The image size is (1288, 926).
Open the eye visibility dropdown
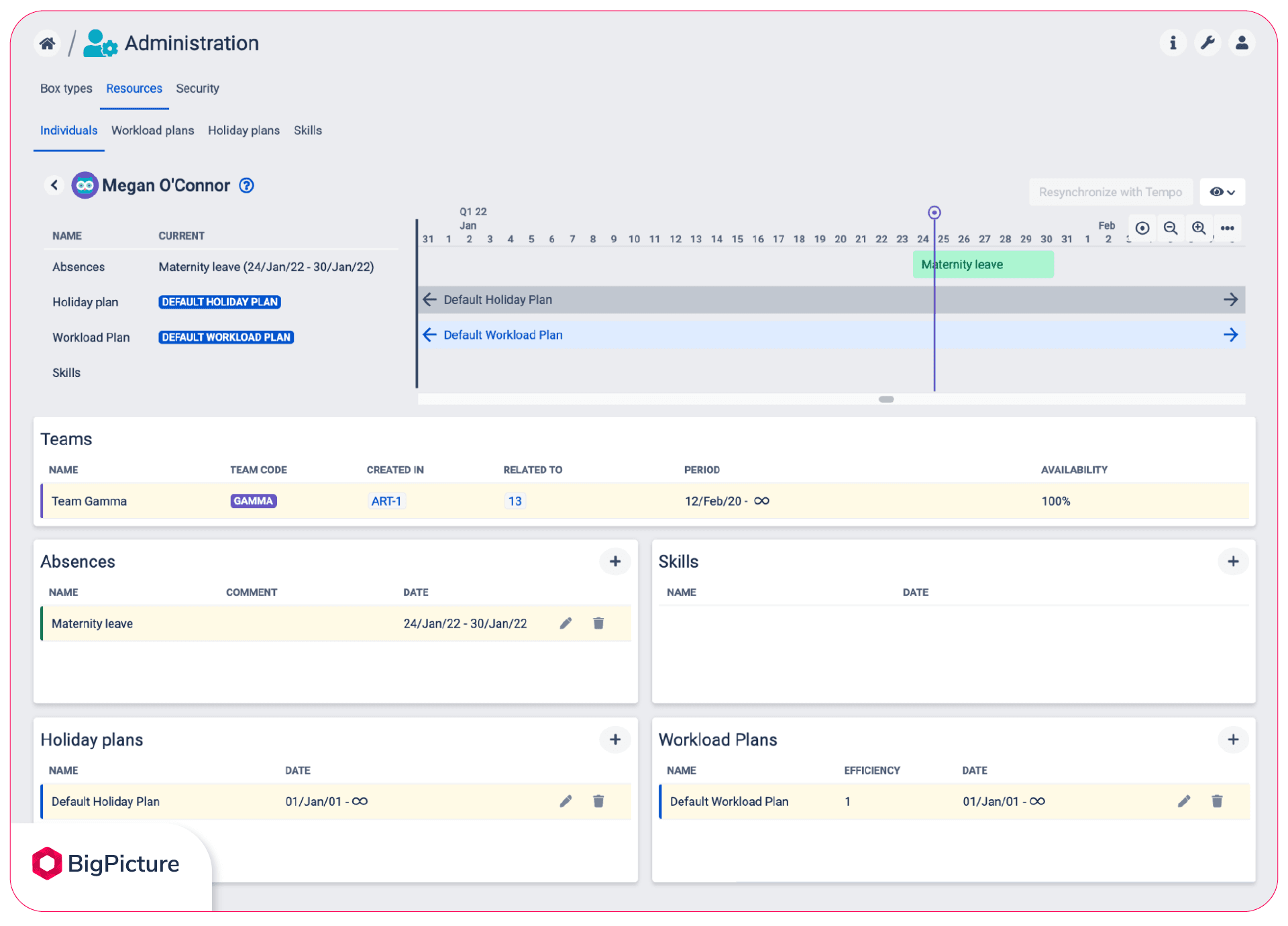click(1222, 192)
